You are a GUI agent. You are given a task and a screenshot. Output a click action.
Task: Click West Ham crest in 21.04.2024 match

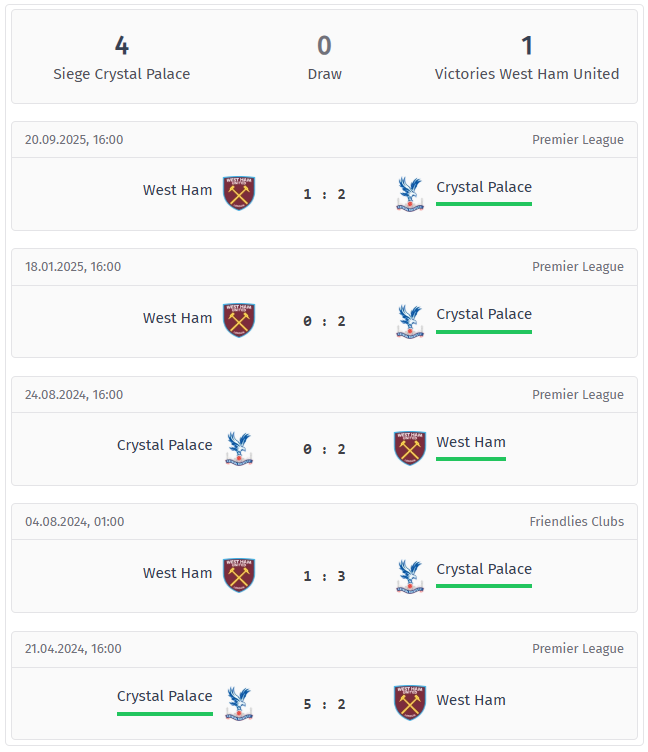click(410, 703)
